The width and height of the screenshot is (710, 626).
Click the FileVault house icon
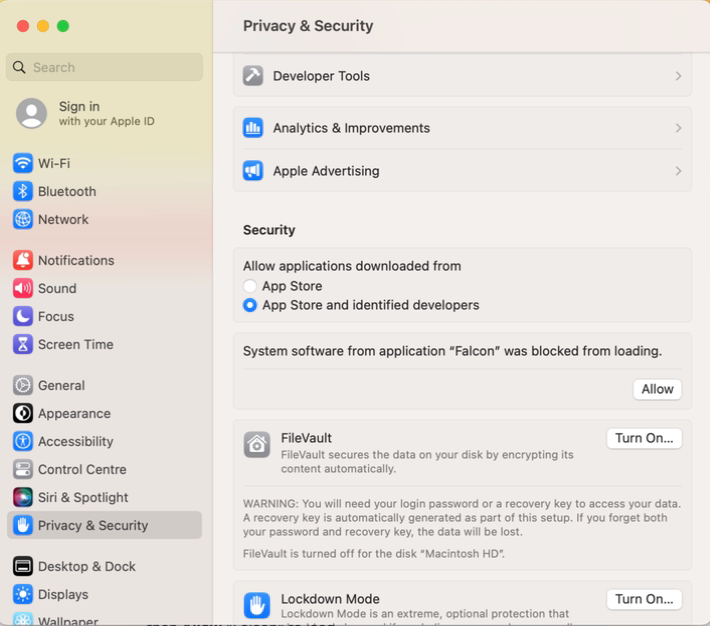point(257,444)
